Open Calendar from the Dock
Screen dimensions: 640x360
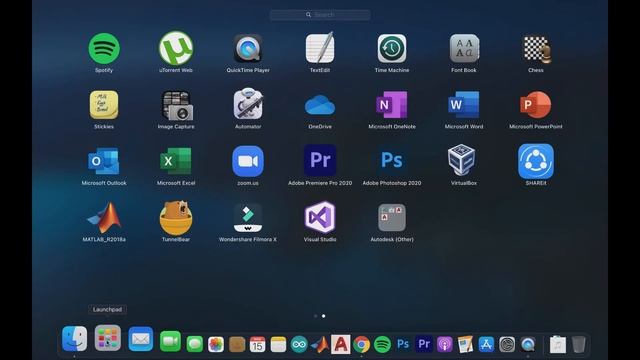pos(258,344)
